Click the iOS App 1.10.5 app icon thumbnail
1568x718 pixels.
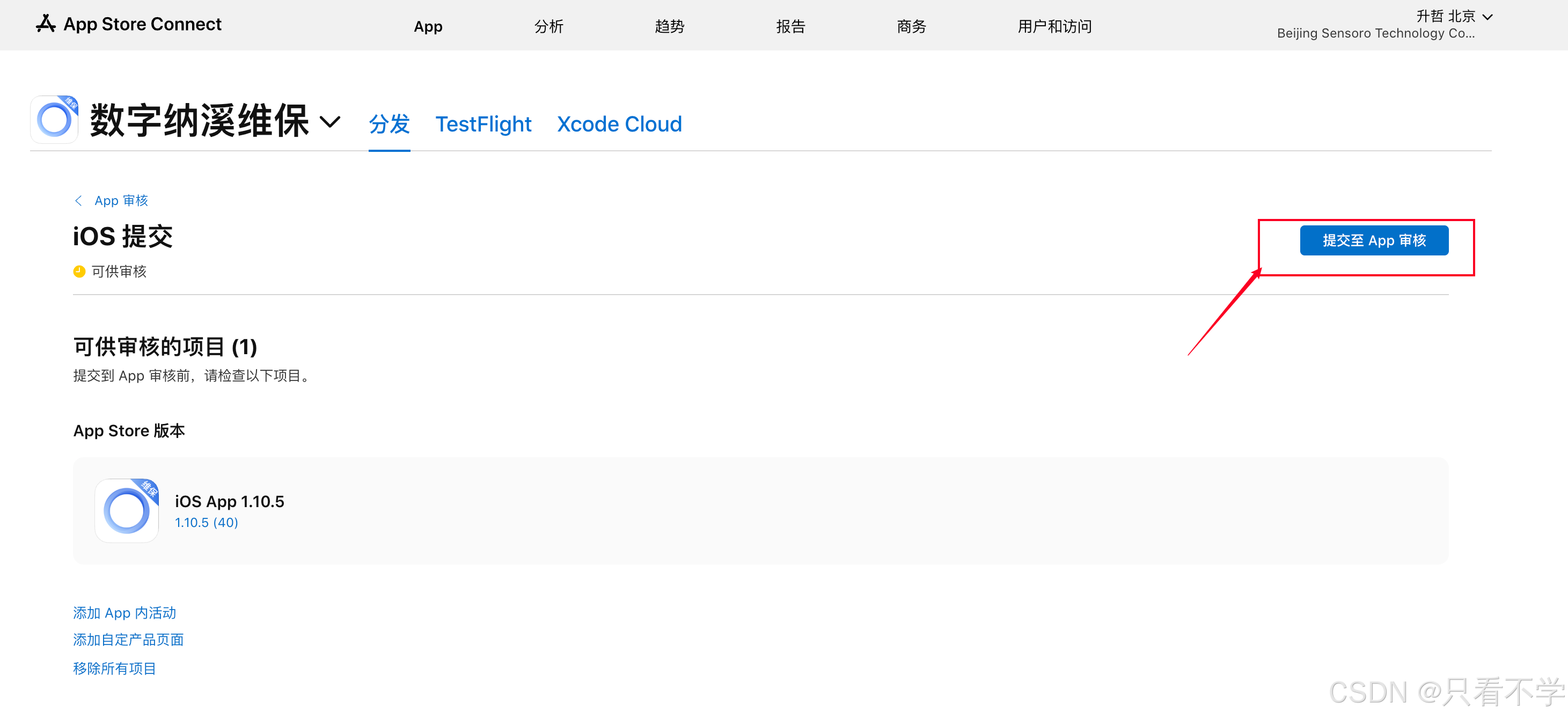click(127, 510)
